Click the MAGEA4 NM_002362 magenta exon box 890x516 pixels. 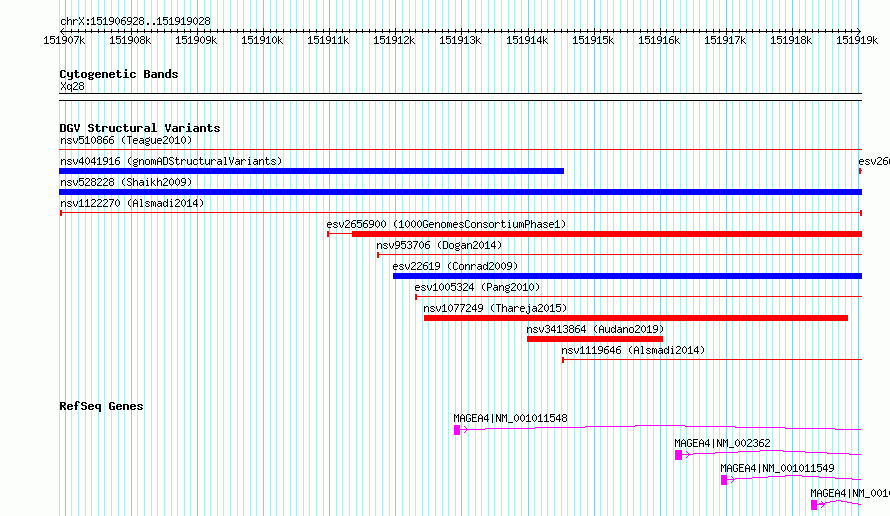coord(678,455)
